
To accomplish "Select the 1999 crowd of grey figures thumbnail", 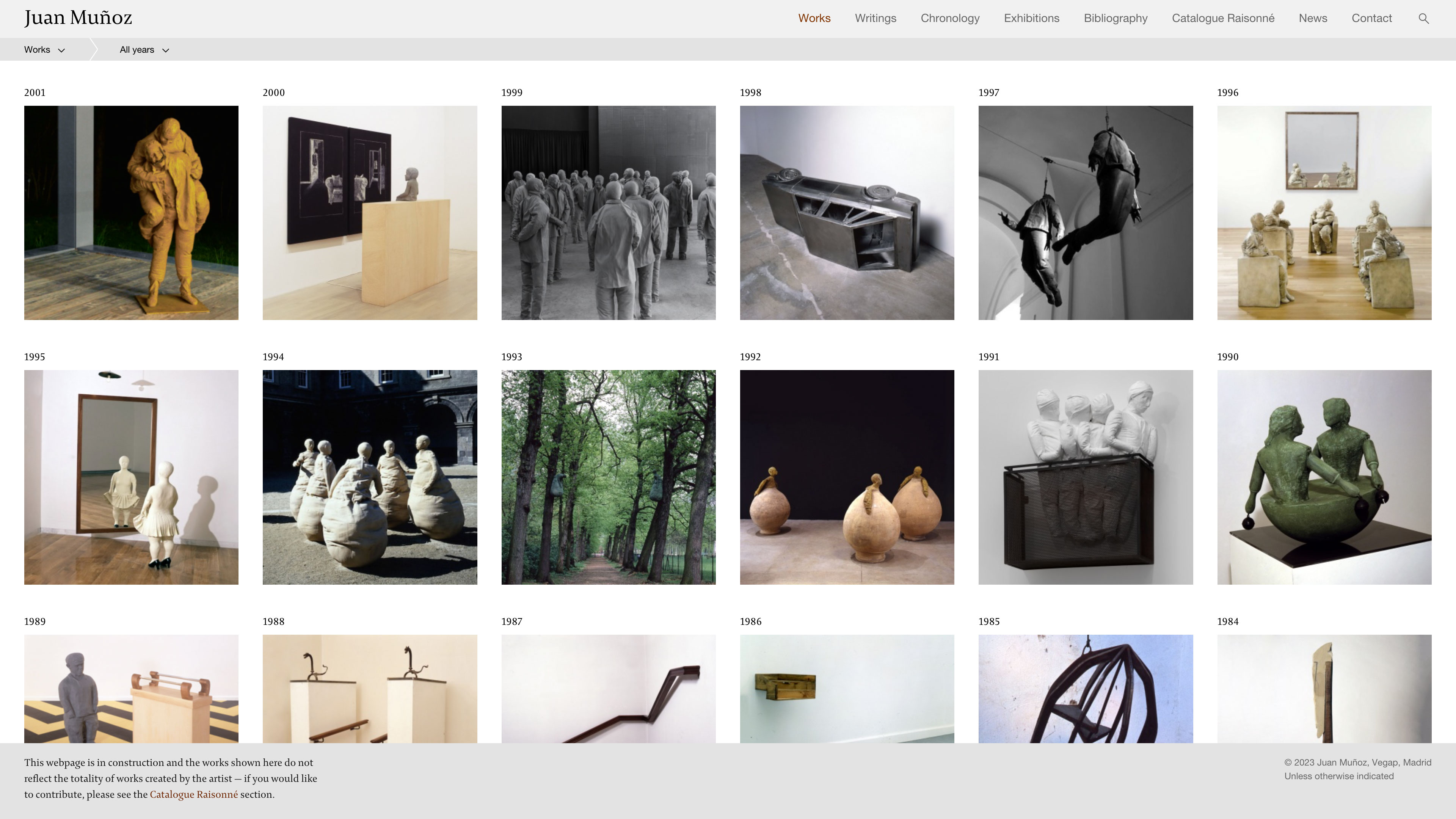I will [608, 212].
